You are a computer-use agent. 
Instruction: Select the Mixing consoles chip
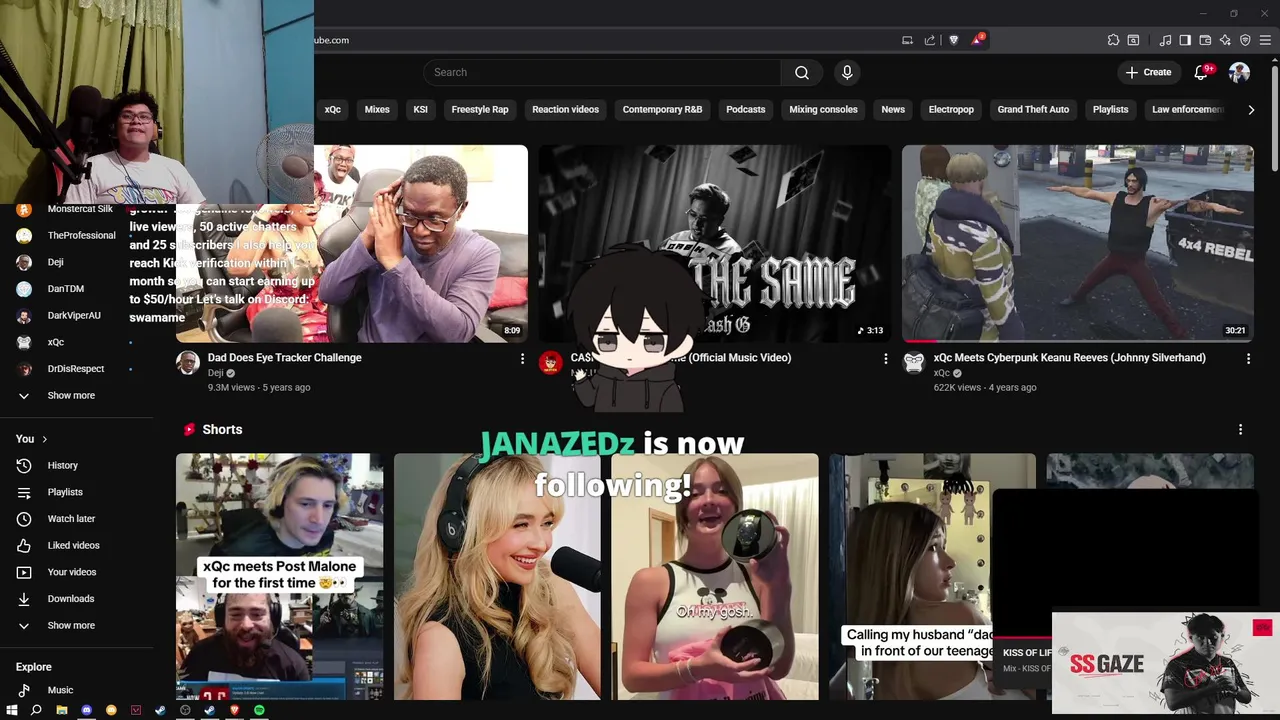823,109
